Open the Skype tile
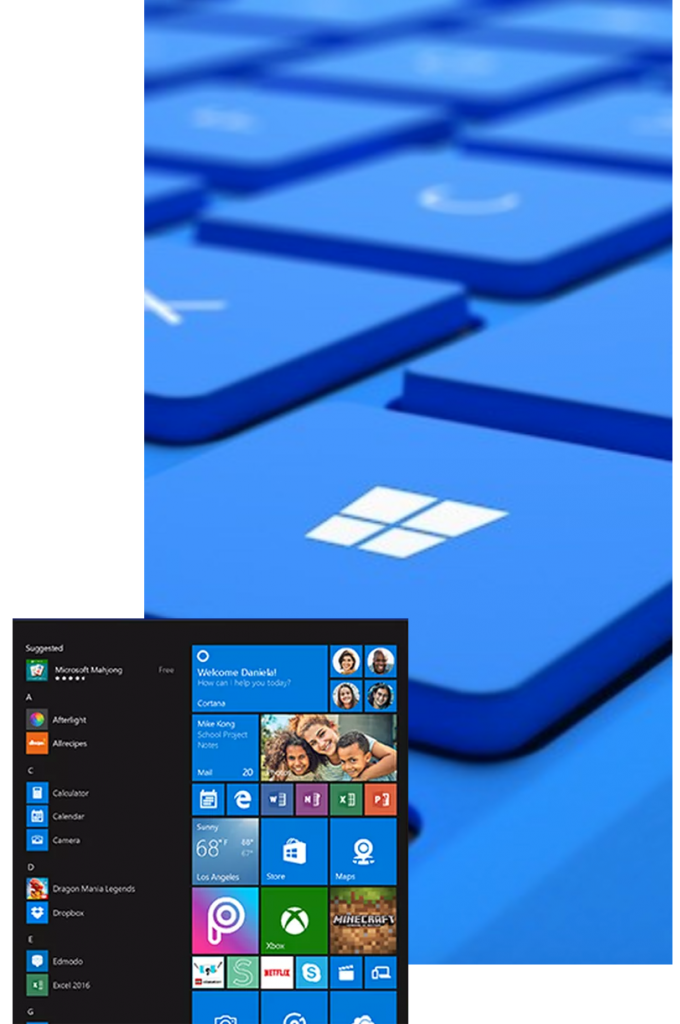 point(311,972)
